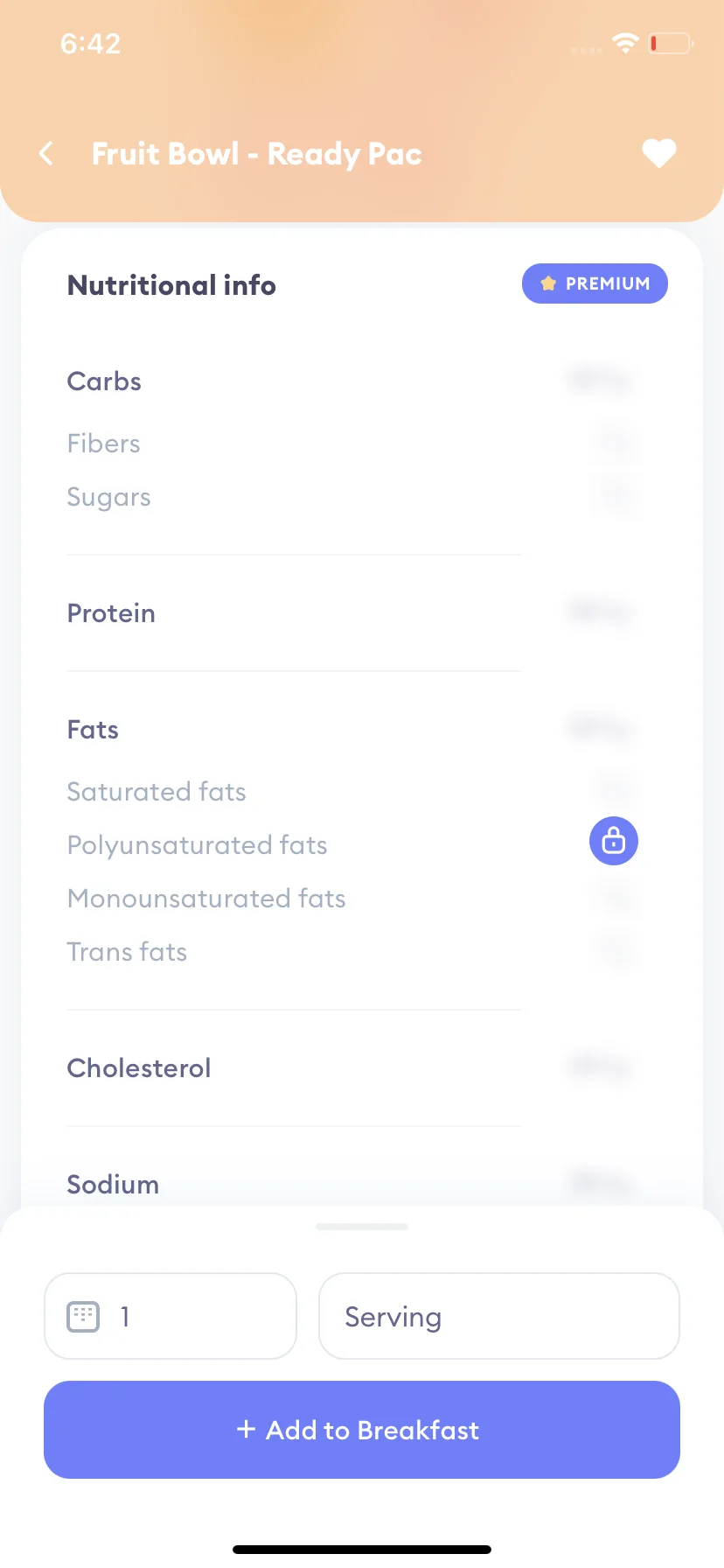Edit the quantity field showing 1
This screenshot has height=1568, width=724.
(x=171, y=1316)
